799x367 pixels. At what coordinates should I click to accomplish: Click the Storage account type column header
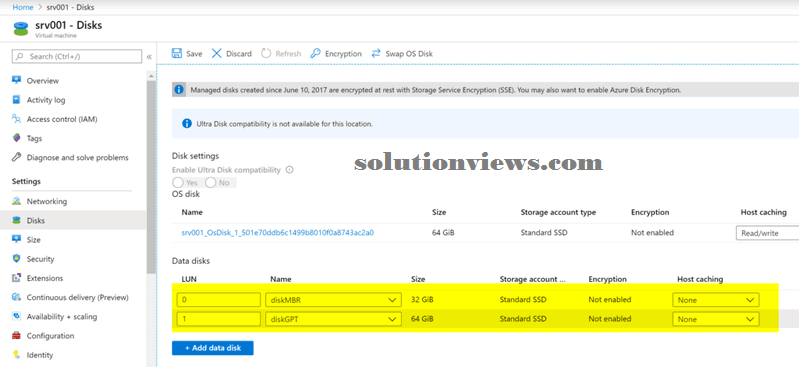tap(558, 212)
